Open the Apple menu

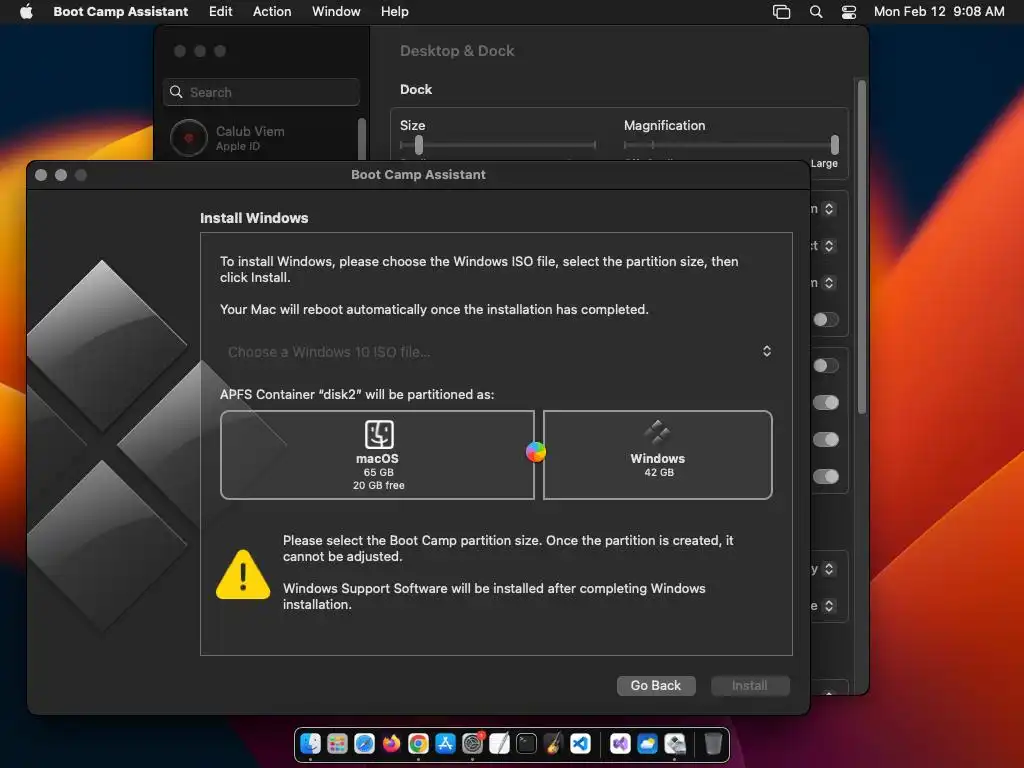coord(27,11)
